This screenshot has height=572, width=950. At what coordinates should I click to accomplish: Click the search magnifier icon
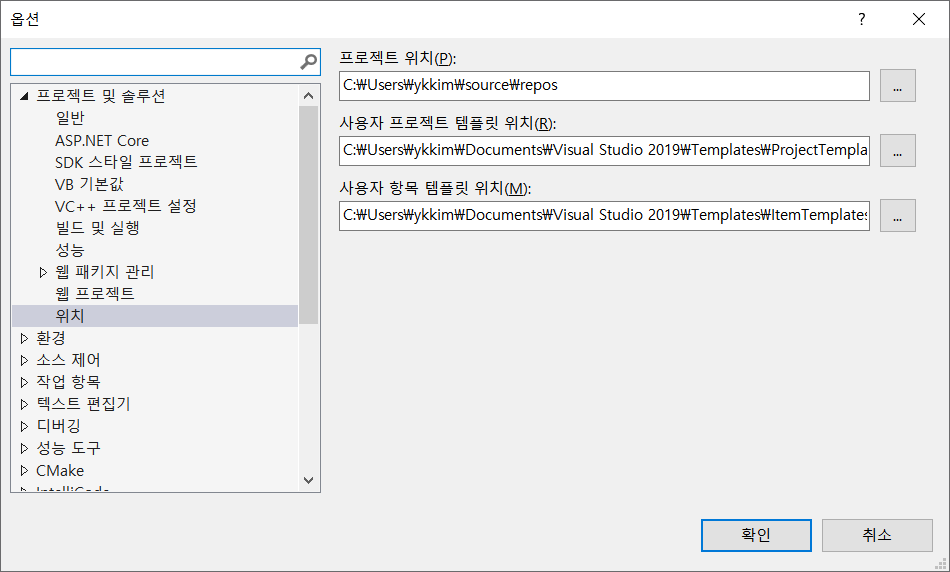point(309,62)
